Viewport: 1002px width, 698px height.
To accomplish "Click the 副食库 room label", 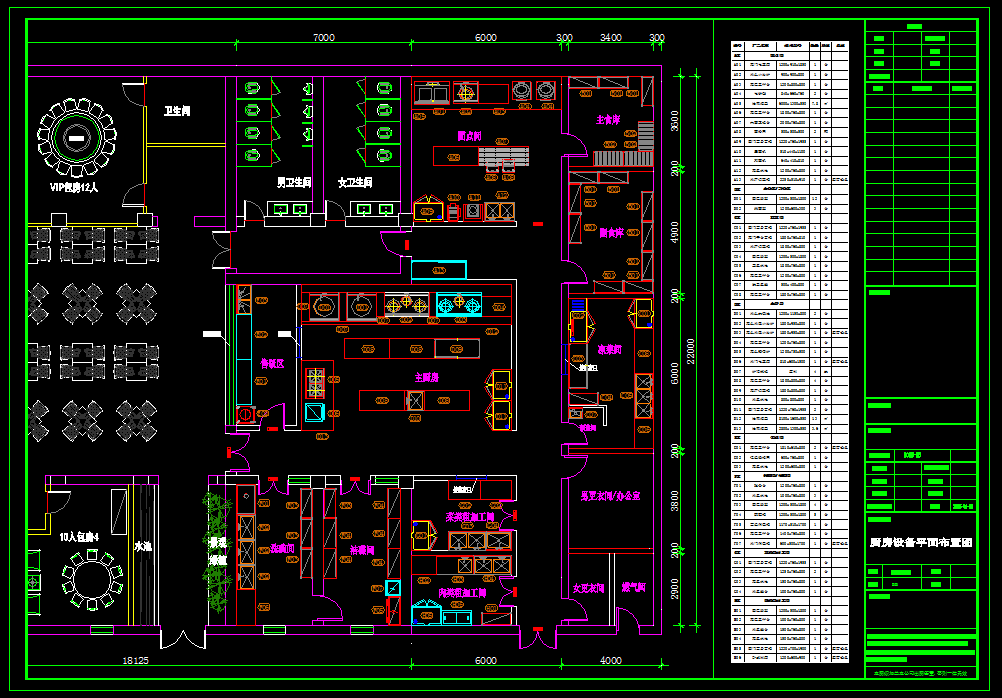I will coord(611,232).
